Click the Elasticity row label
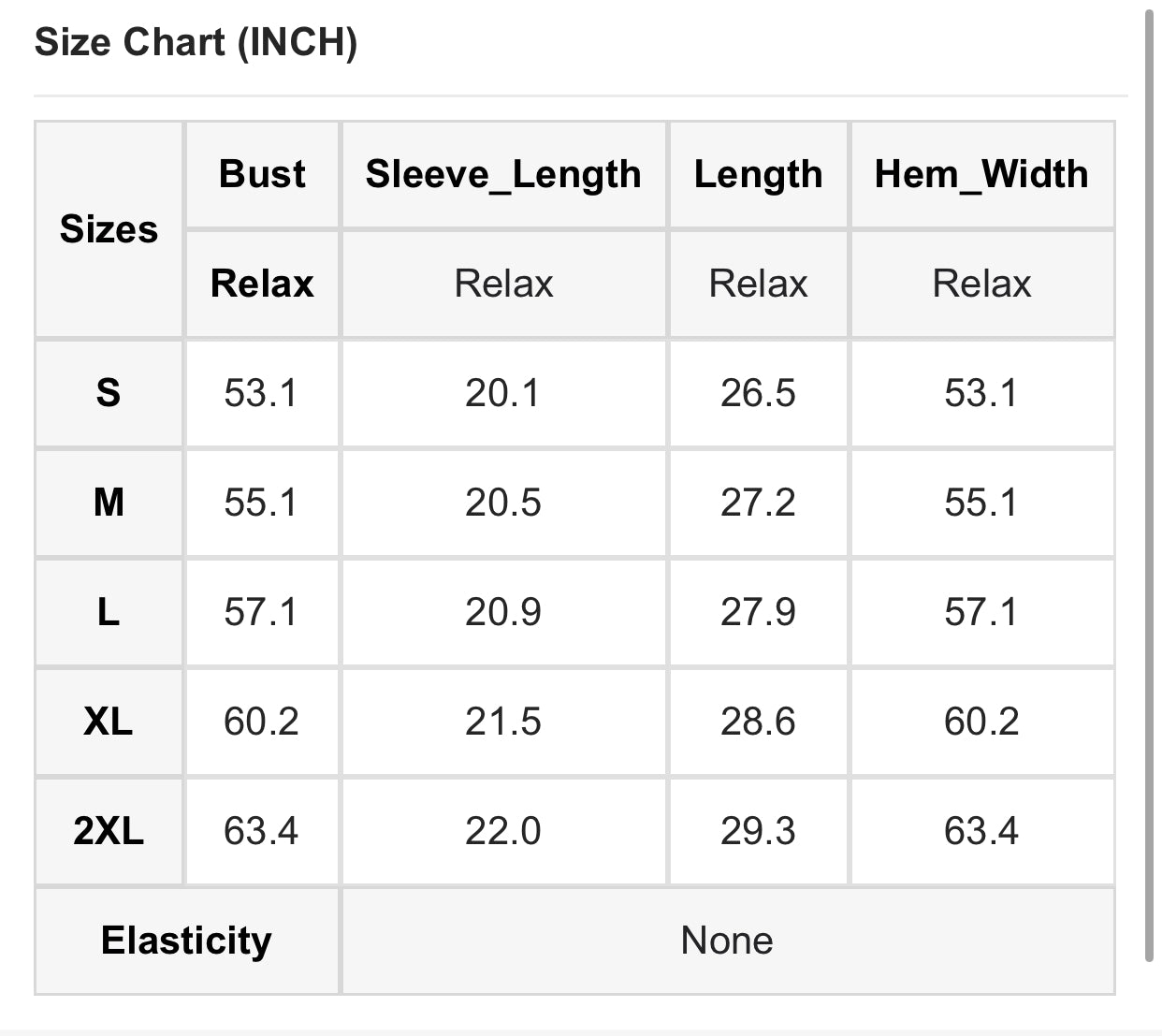 186,941
